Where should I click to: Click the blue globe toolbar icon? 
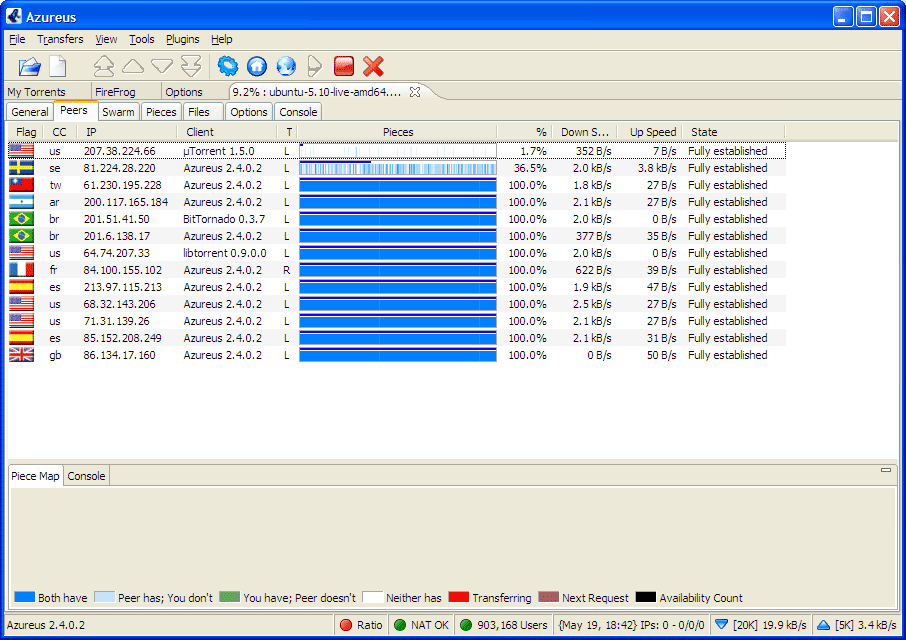[x=286, y=66]
